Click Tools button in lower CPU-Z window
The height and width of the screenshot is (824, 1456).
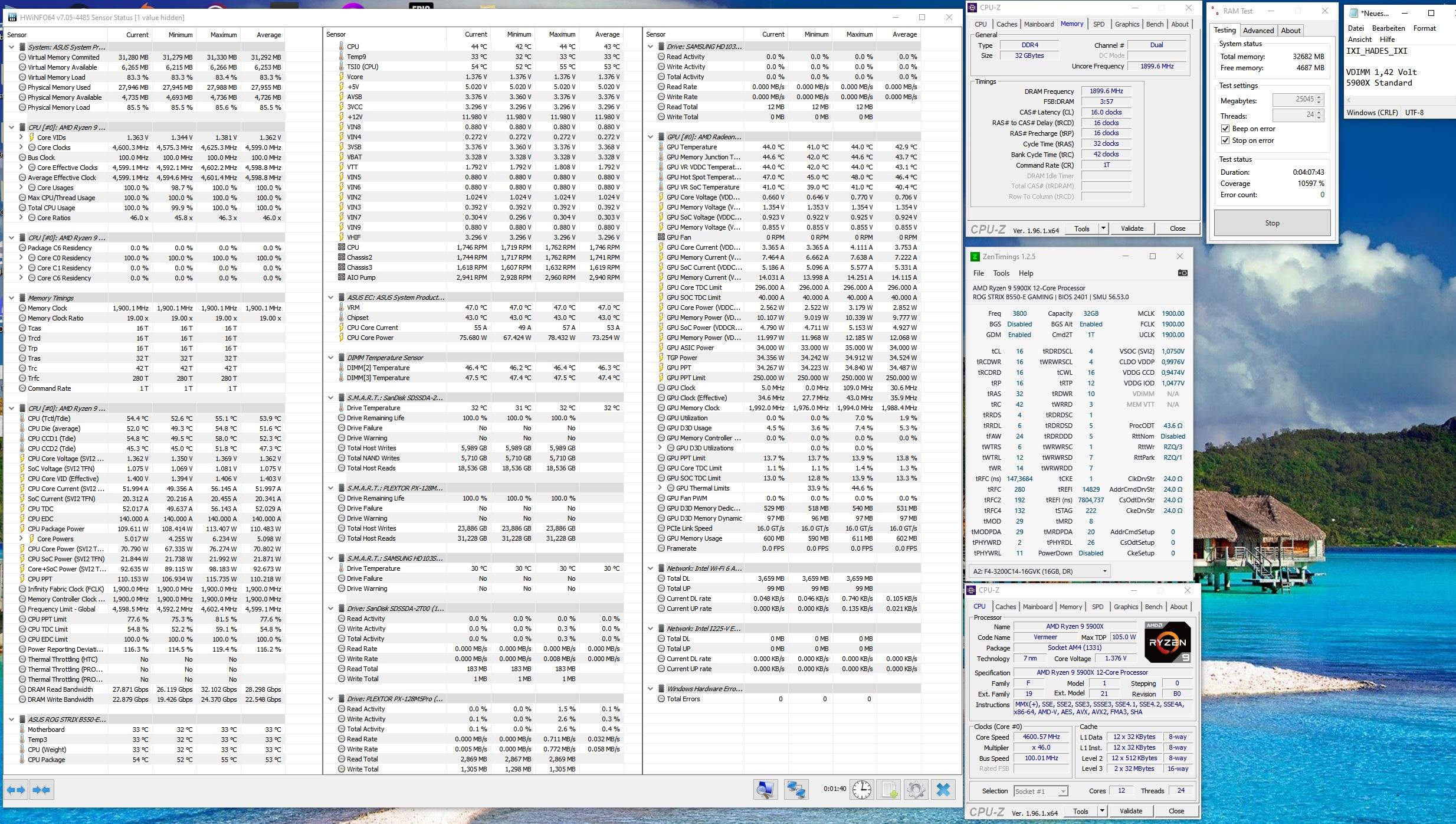(x=1080, y=811)
